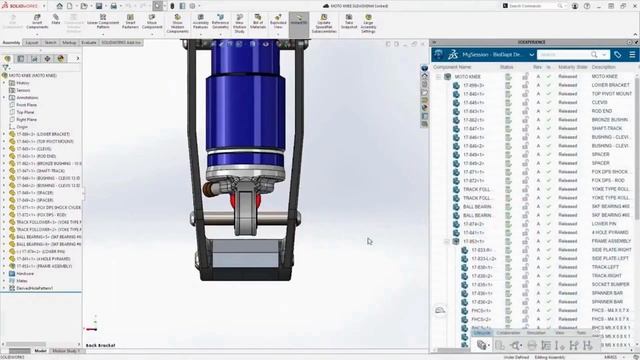Open the SOLIDWORKS Add-Ins tab
This screenshot has height=360, width=640.
pos(121,42)
